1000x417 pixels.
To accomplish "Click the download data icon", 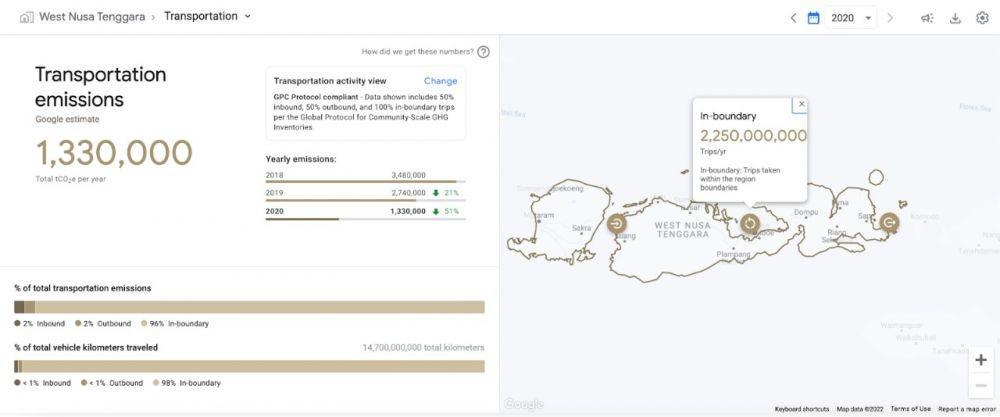I will (955, 18).
